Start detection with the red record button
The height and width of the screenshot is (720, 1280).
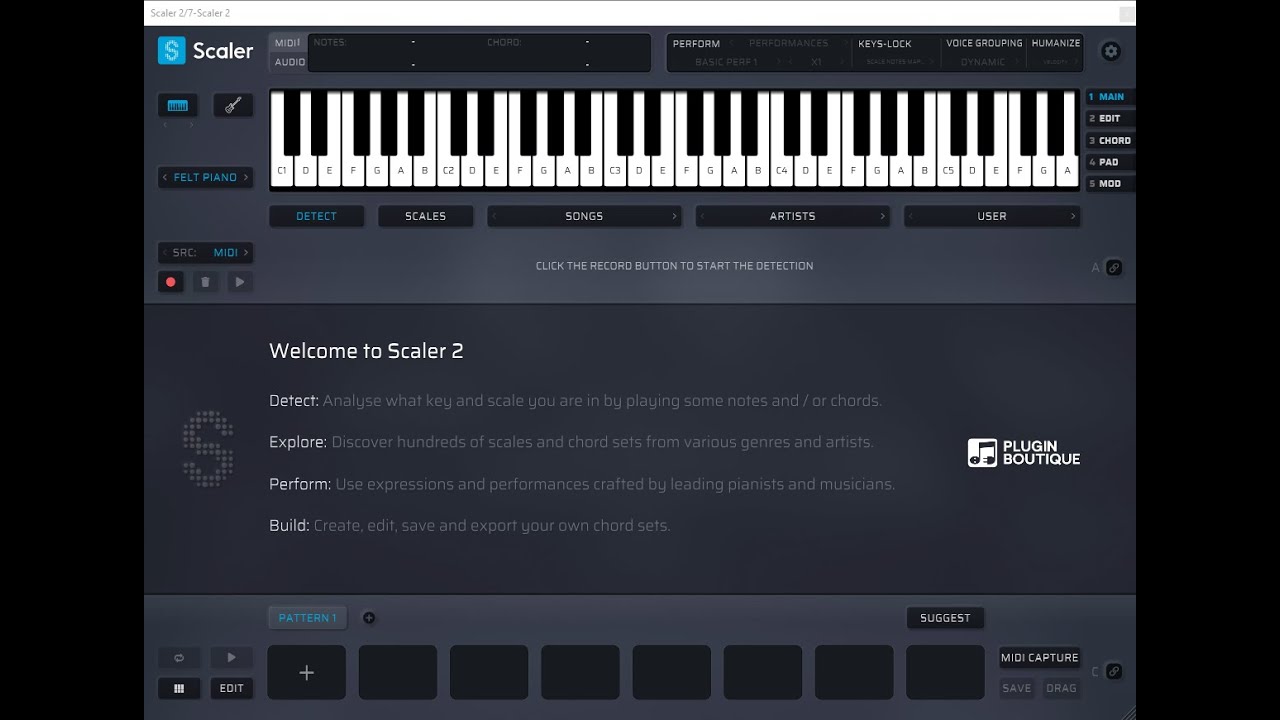coord(170,282)
